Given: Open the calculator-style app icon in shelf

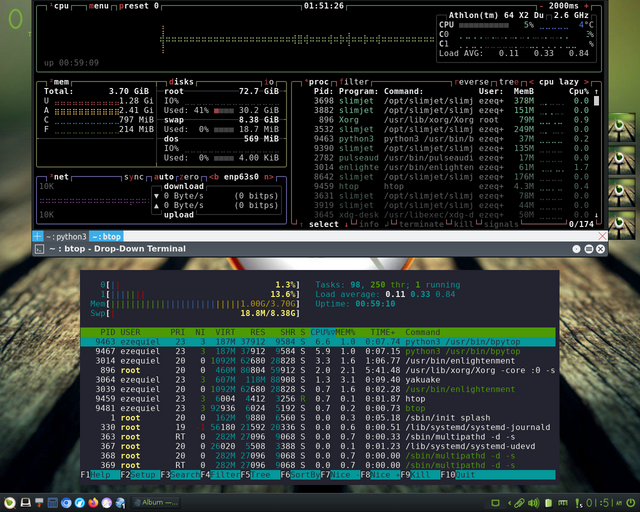Looking at the screenshot, I should coord(53,503).
